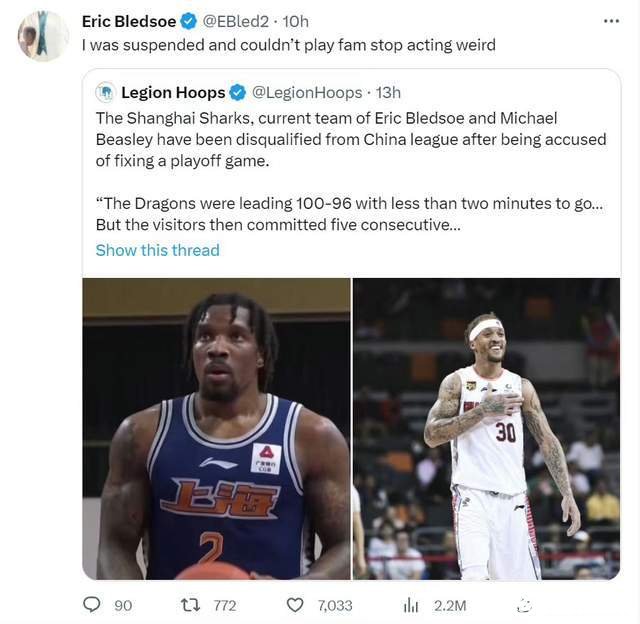Click the reply speech bubble icon
This screenshot has width=640, height=624.
[x=91, y=604]
